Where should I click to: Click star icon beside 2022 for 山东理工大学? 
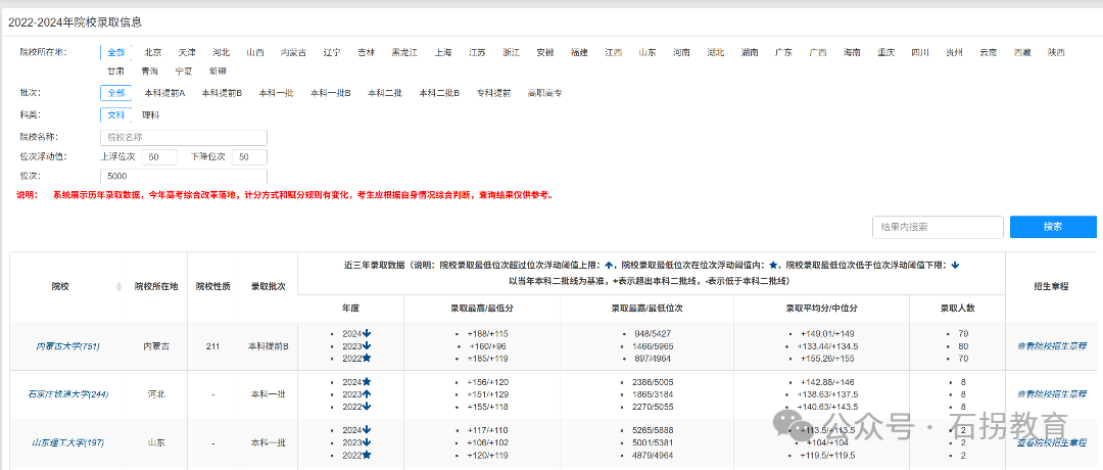point(367,455)
